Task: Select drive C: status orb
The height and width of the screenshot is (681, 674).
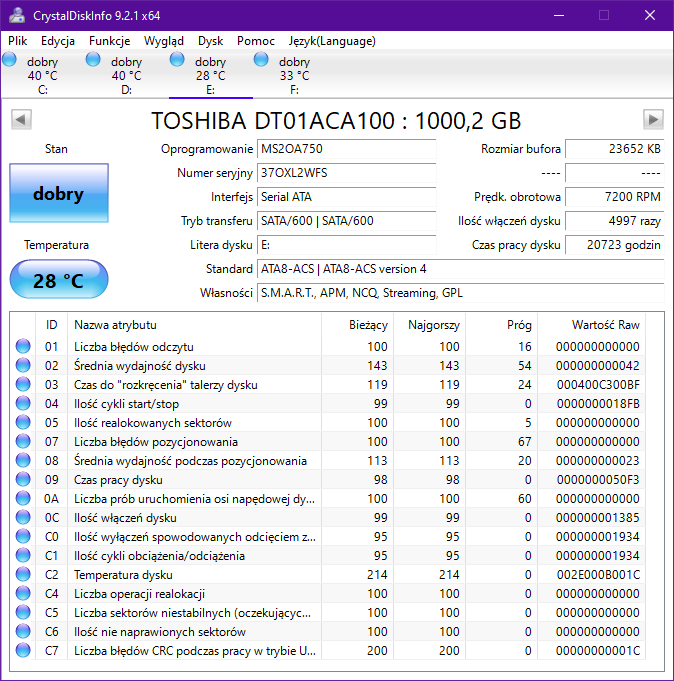Action: [x=10, y=61]
